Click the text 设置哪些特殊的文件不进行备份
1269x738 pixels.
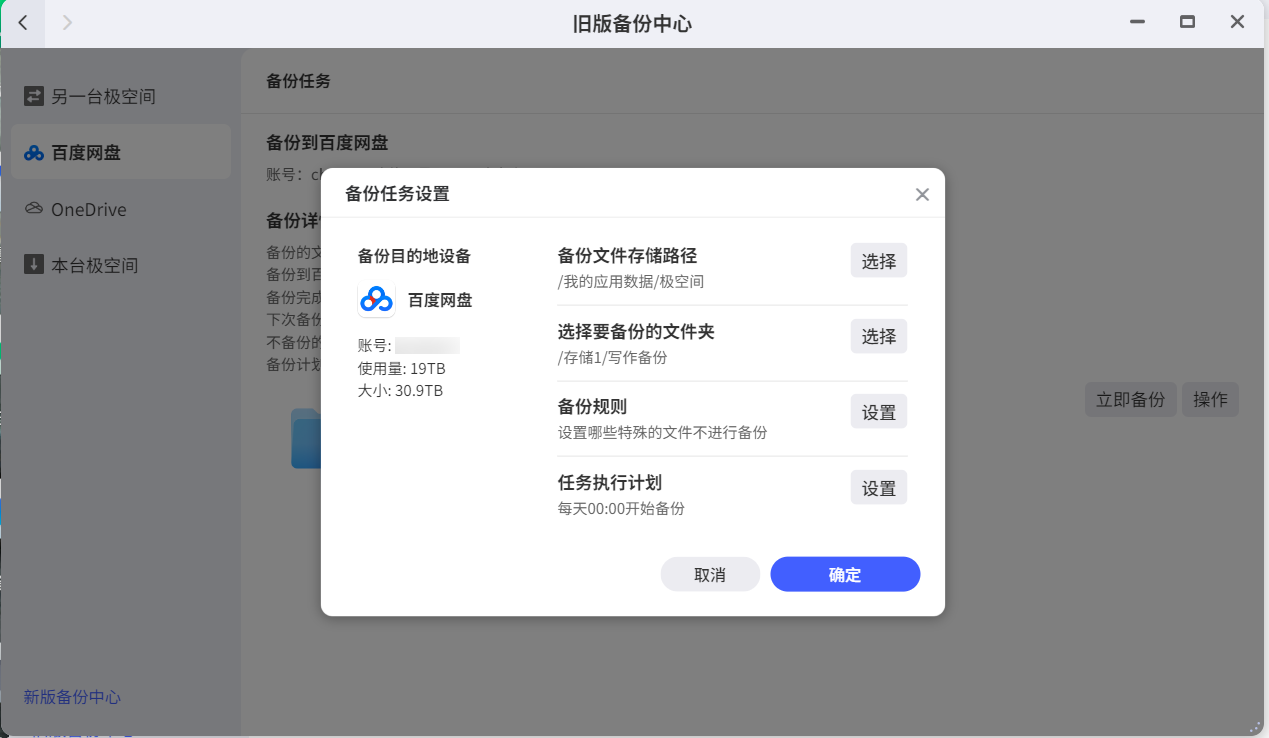click(x=662, y=432)
